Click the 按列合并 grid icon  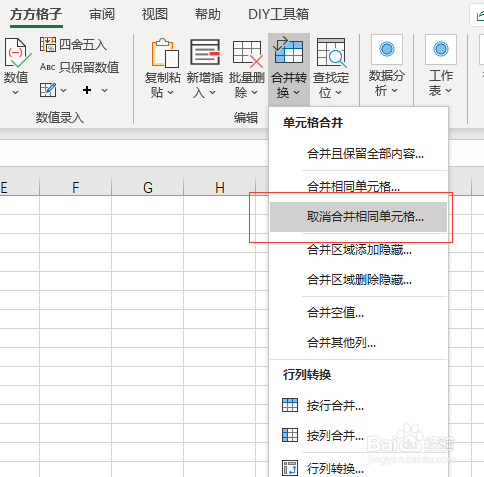click(290, 435)
